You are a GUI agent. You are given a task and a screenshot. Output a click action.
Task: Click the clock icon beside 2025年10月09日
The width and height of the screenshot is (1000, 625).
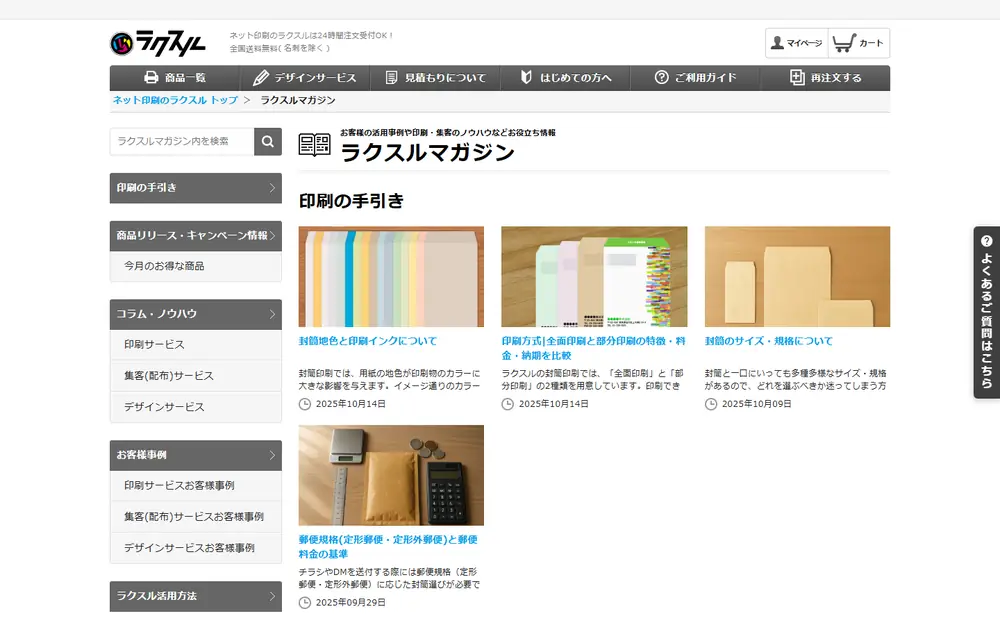point(710,404)
